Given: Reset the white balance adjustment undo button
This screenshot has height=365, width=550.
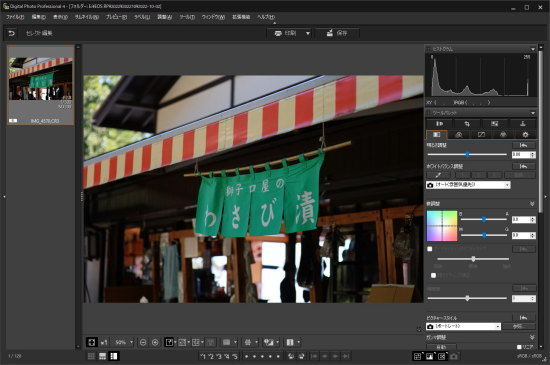Looking at the screenshot, I should click(524, 166).
